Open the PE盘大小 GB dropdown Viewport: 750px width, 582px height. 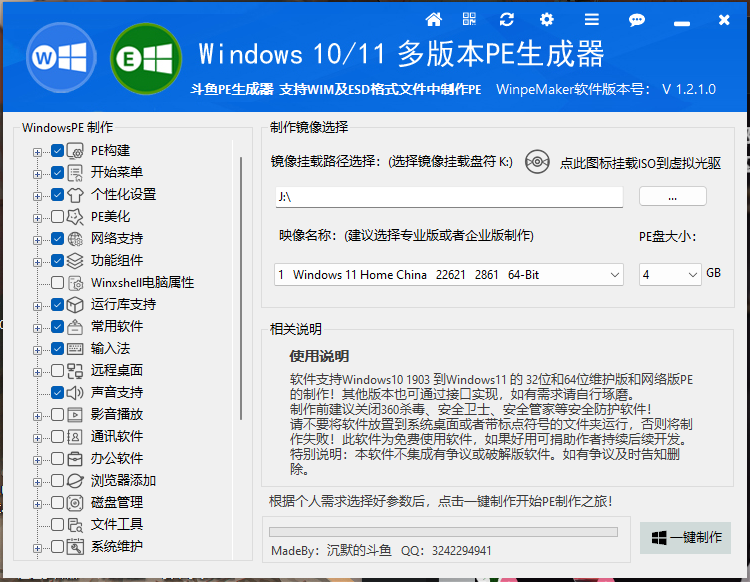click(x=670, y=275)
